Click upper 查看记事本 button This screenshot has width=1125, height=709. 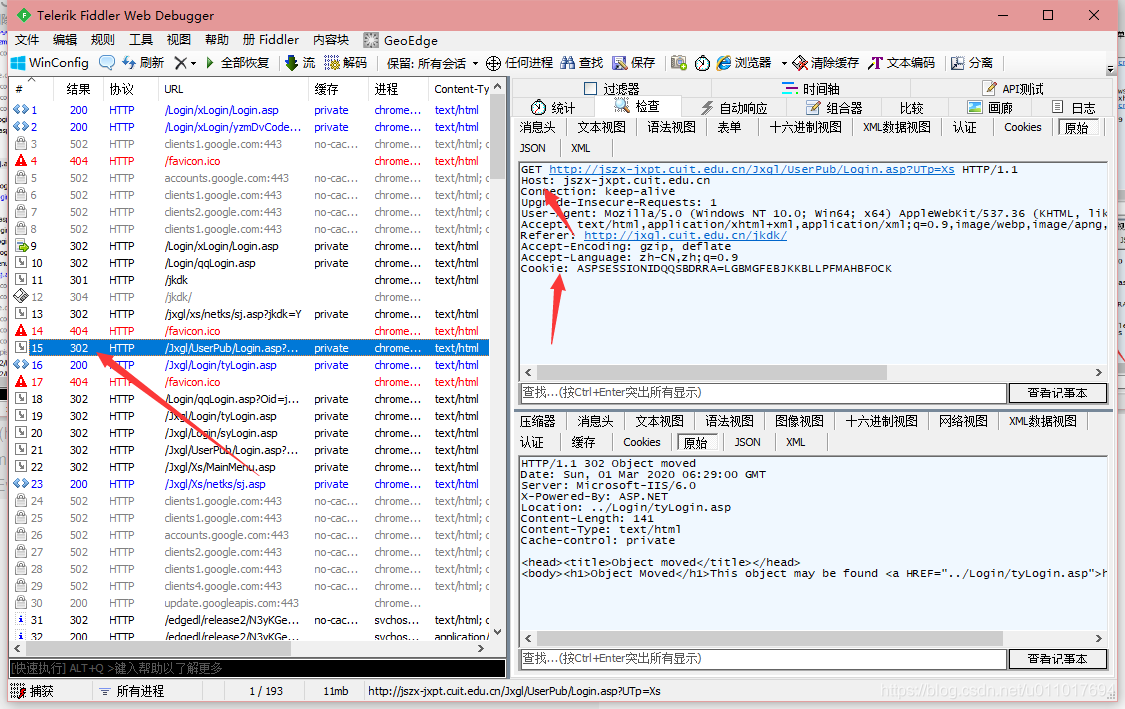click(1058, 393)
